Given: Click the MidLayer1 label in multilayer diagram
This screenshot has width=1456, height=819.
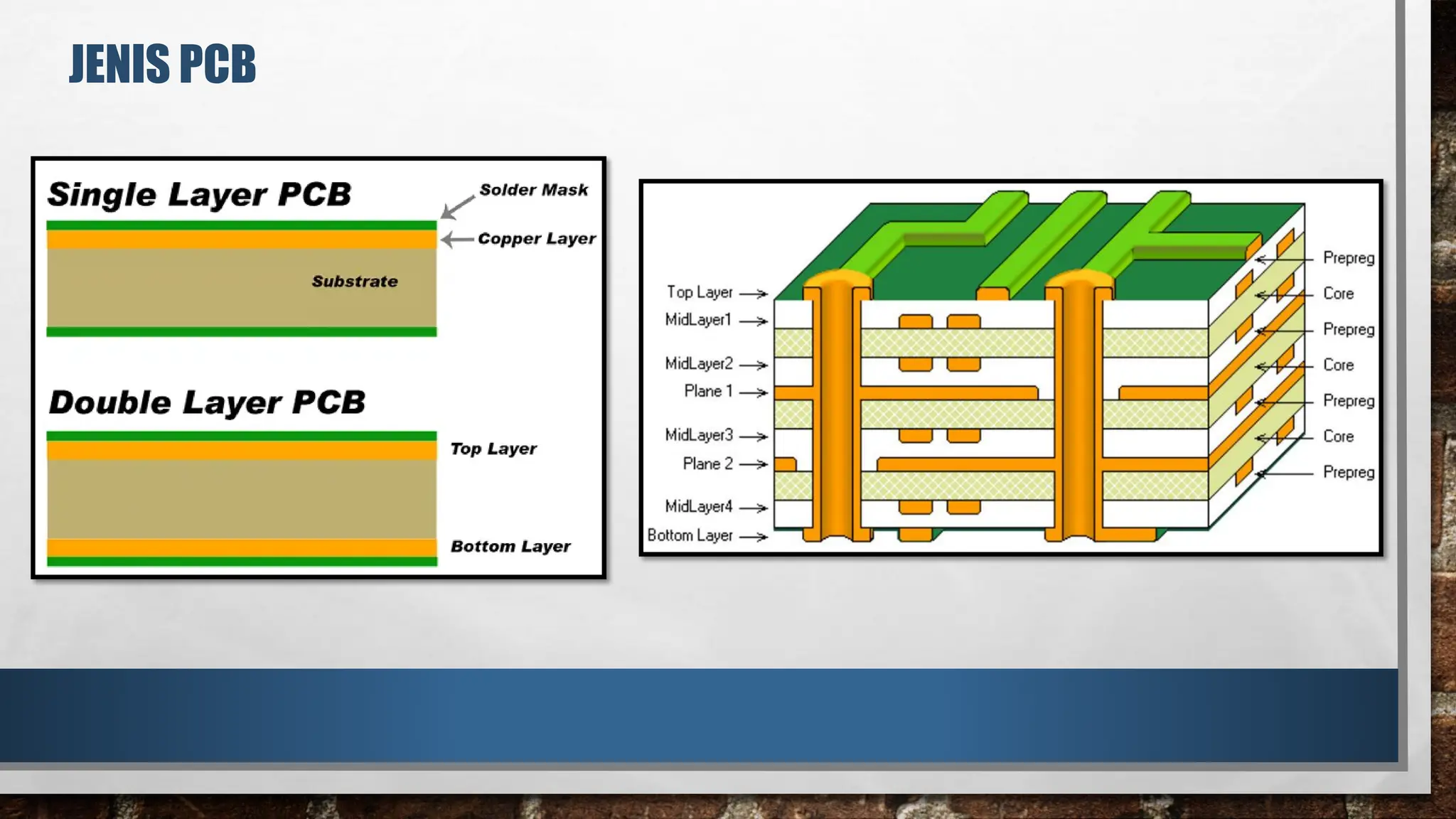Looking at the screenshot, I should 698,320.
